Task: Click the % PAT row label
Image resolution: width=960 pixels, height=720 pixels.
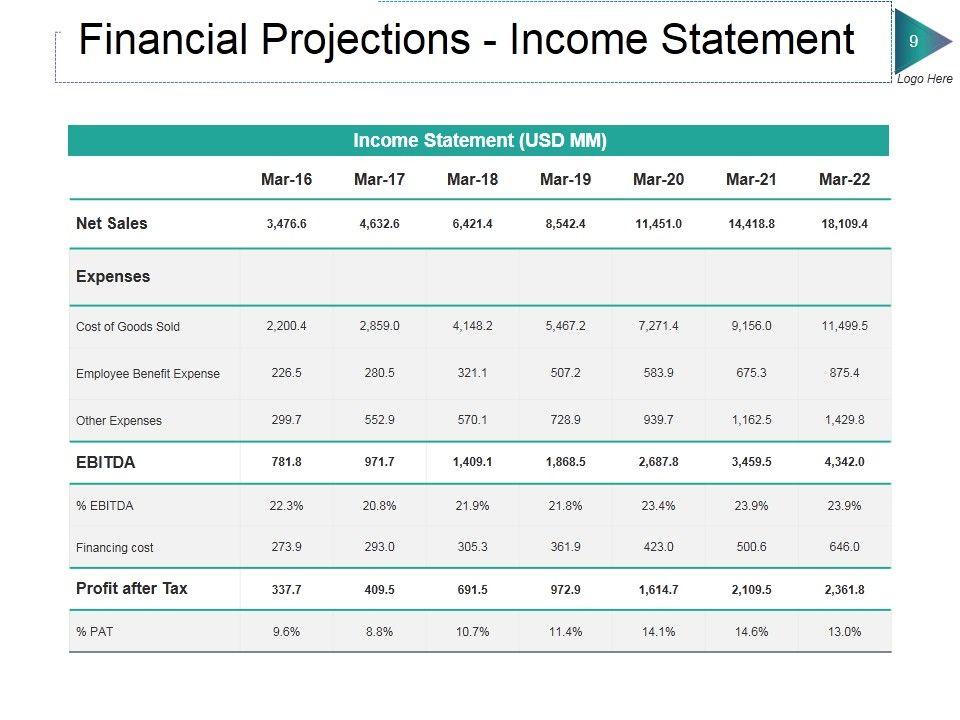Action: tap(95, 632)
